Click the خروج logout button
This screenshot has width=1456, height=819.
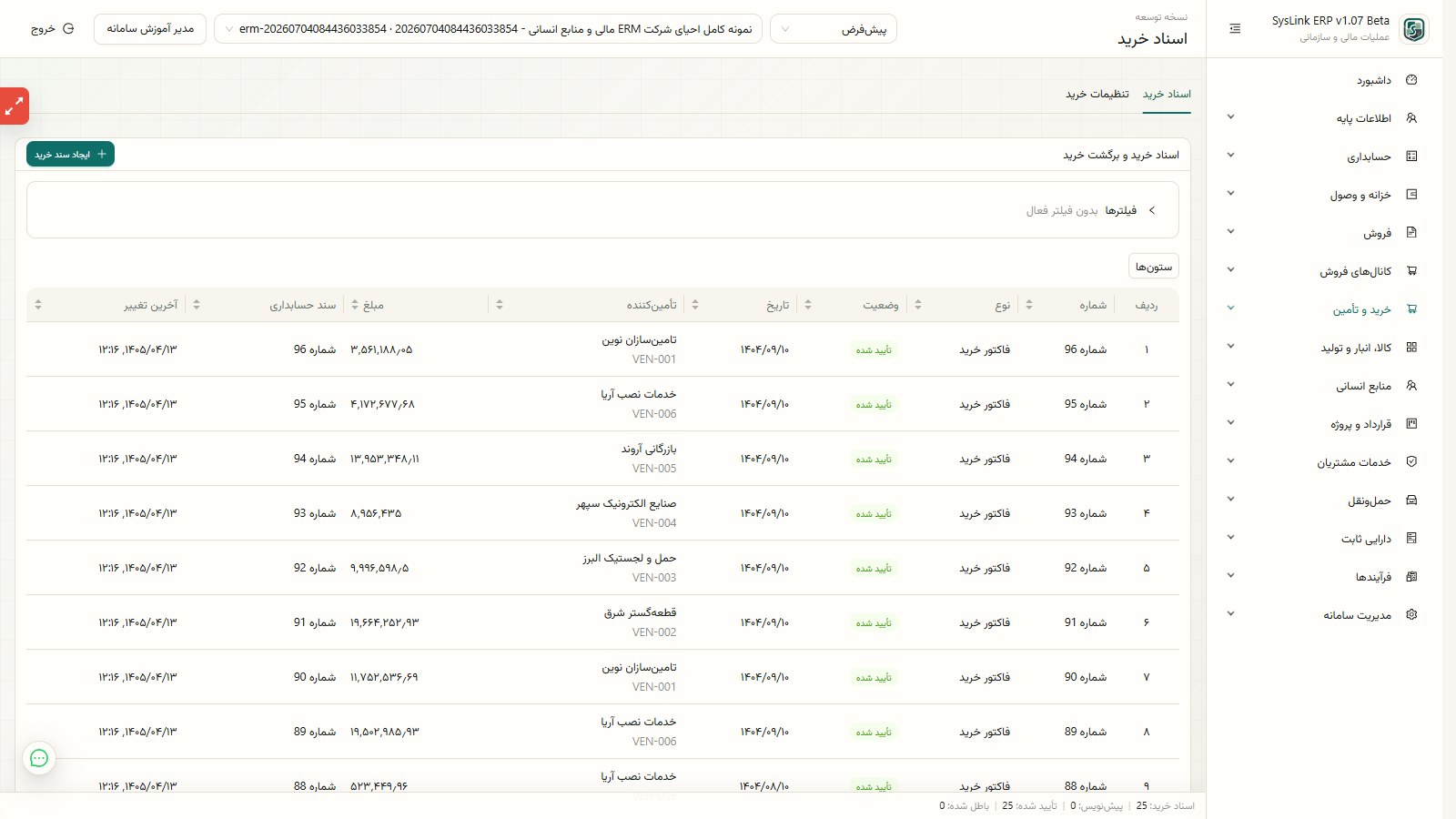point(52,29)
